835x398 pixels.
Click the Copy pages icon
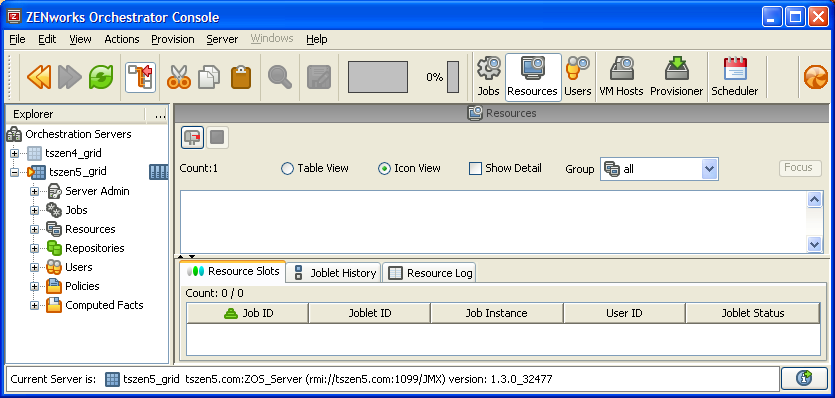209,78
